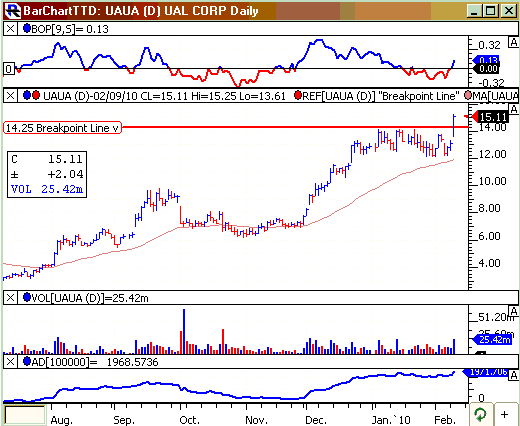The image size is (520, 426).
Task: Click the 10.00 price axis label
Action: pyautogui.click(x=492, y=181)
